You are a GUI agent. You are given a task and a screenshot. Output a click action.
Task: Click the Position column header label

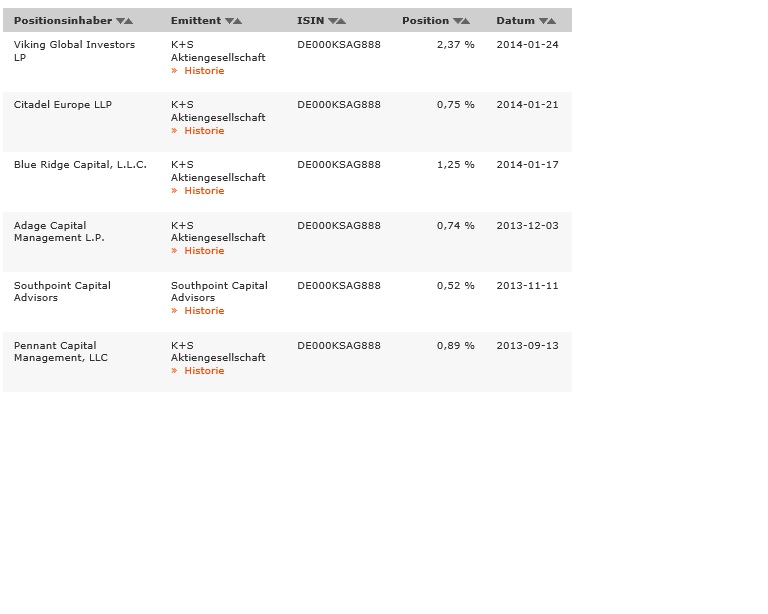tap(426, 21)
